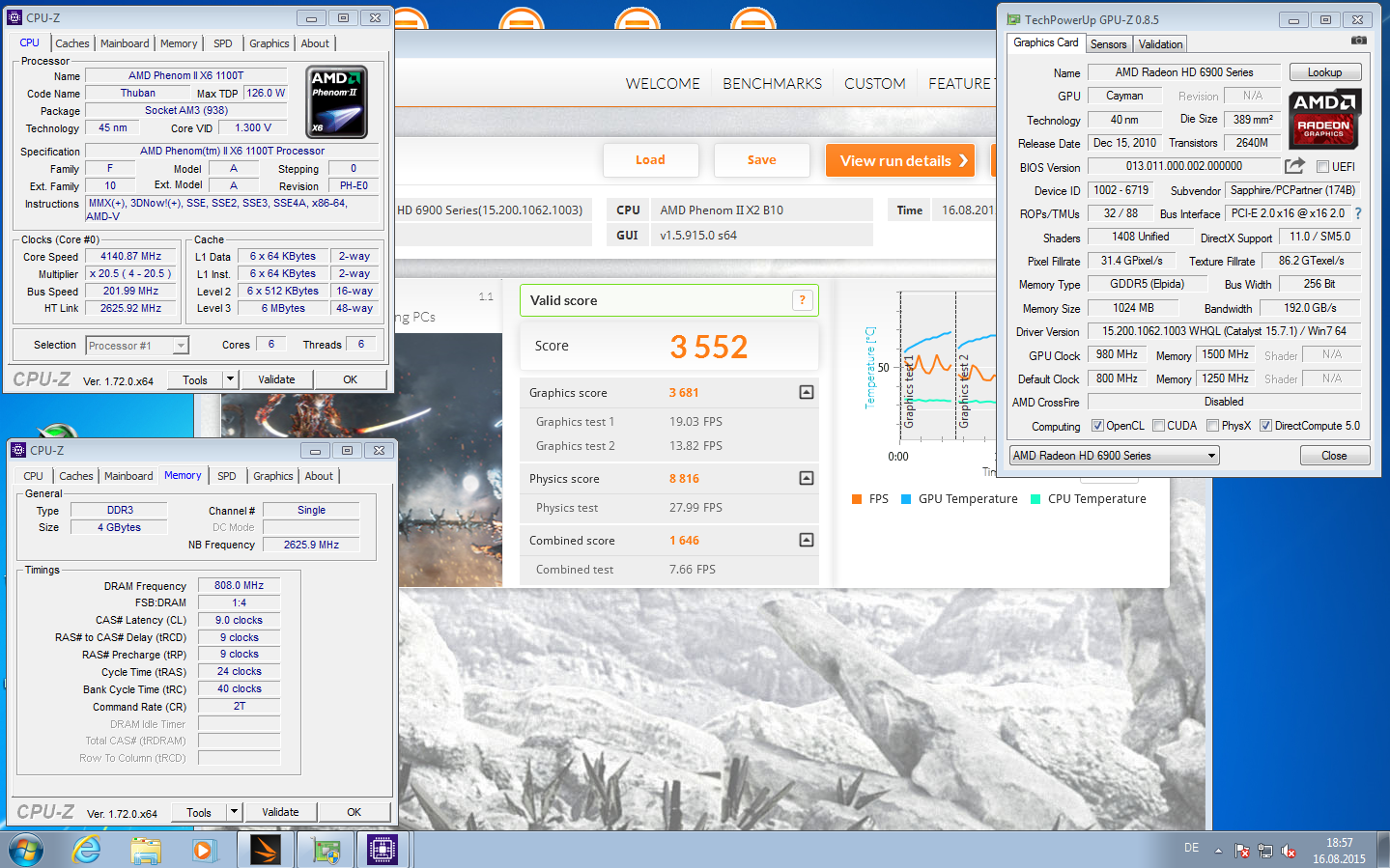Toggle the PhysX checkbox
1390x868 pixels.
[x=1212, y=426]
